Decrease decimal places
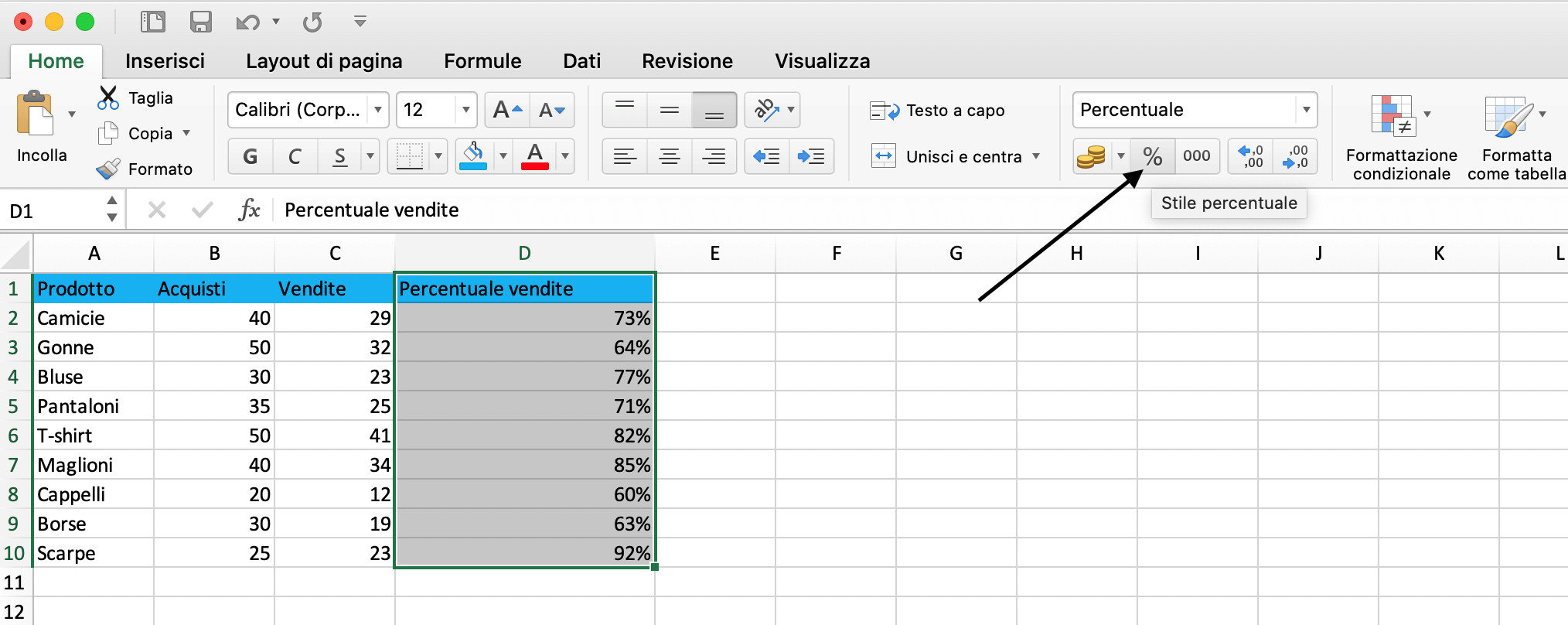The width and height of the screenshot is (1568, 625). [1295, 156]
